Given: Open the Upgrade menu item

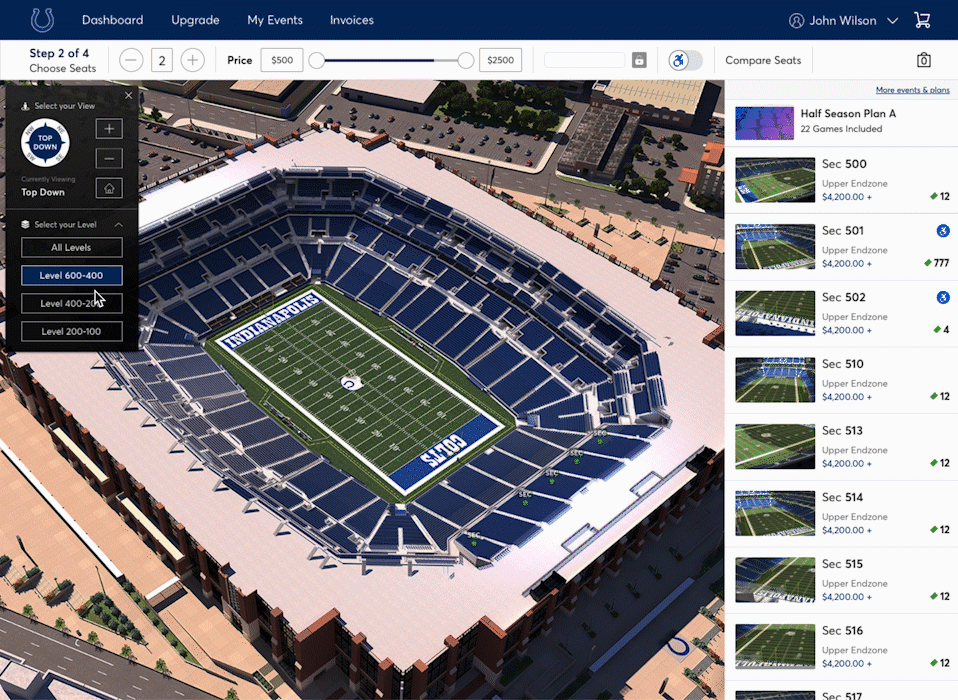Looking at the screenshot, I should pos(195,20).
